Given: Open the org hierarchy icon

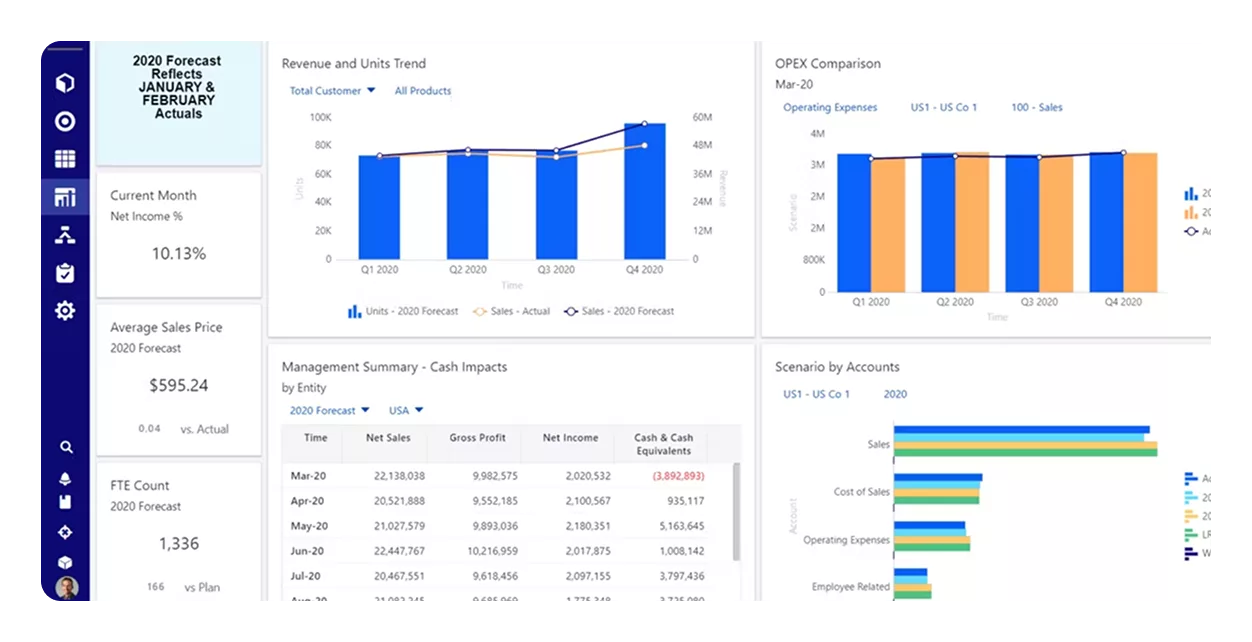Looking at the screenshot, I should tap(64, 234).
